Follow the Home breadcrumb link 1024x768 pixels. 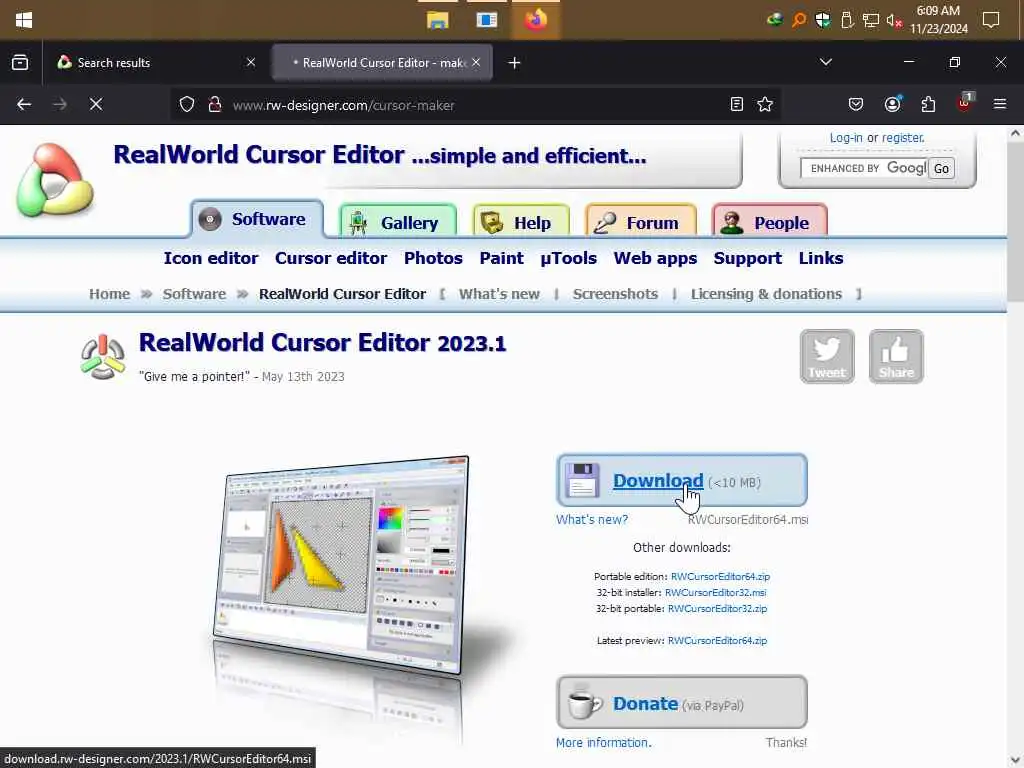[109, 294]
